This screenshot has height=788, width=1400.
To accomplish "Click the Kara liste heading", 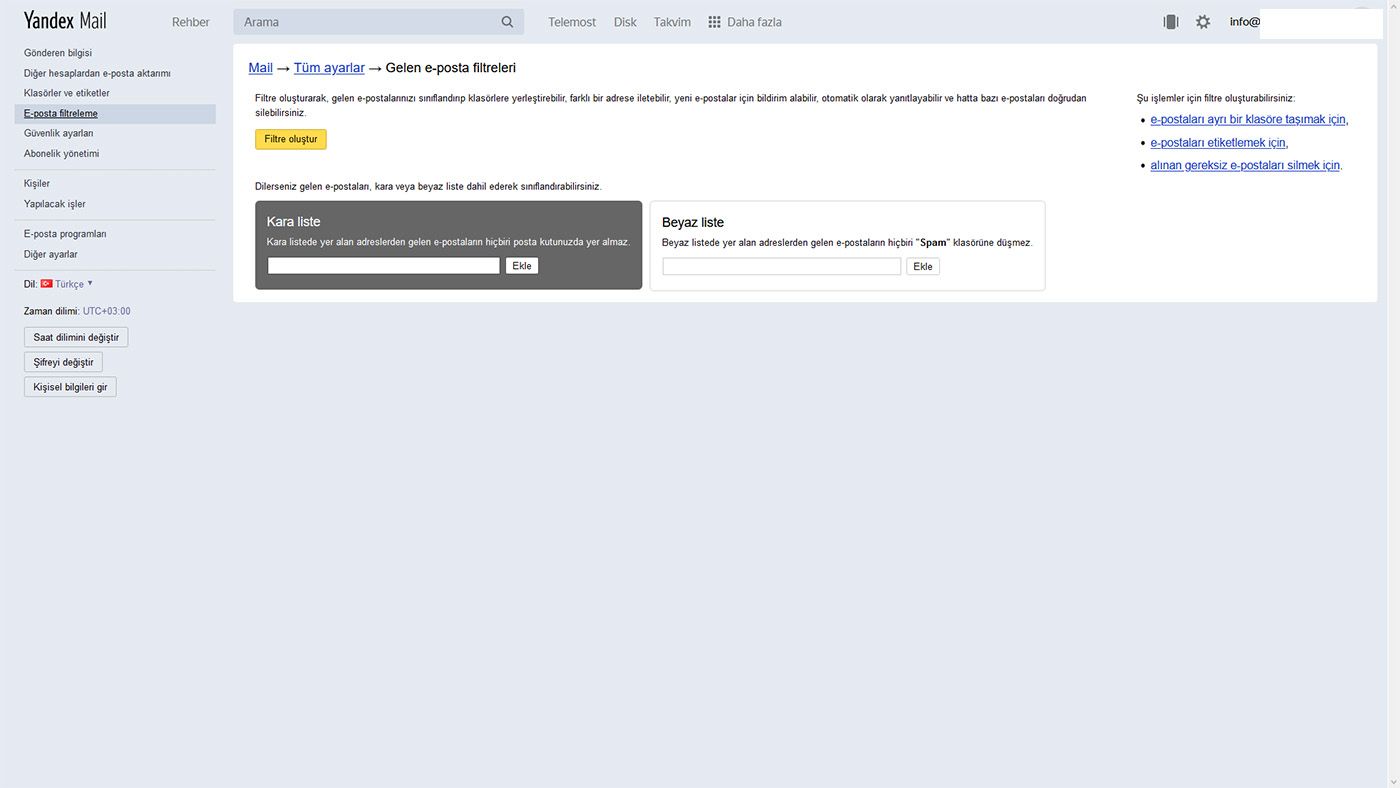I will (294, 222).
